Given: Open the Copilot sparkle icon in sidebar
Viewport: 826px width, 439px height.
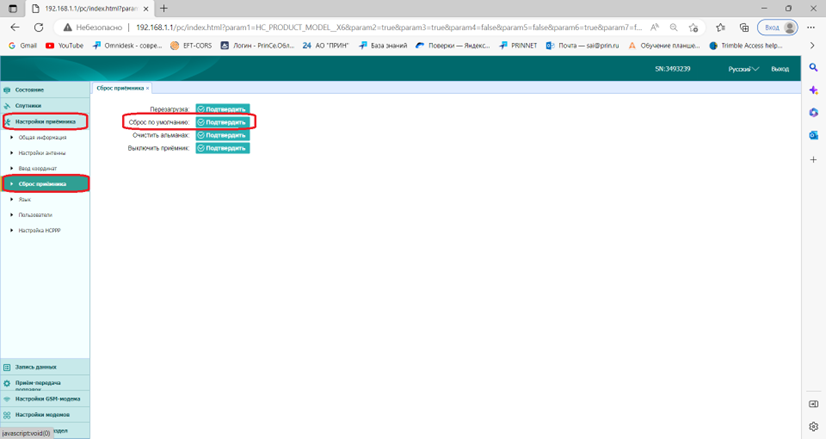Looking at the screenshot, I should coord(813,90).
